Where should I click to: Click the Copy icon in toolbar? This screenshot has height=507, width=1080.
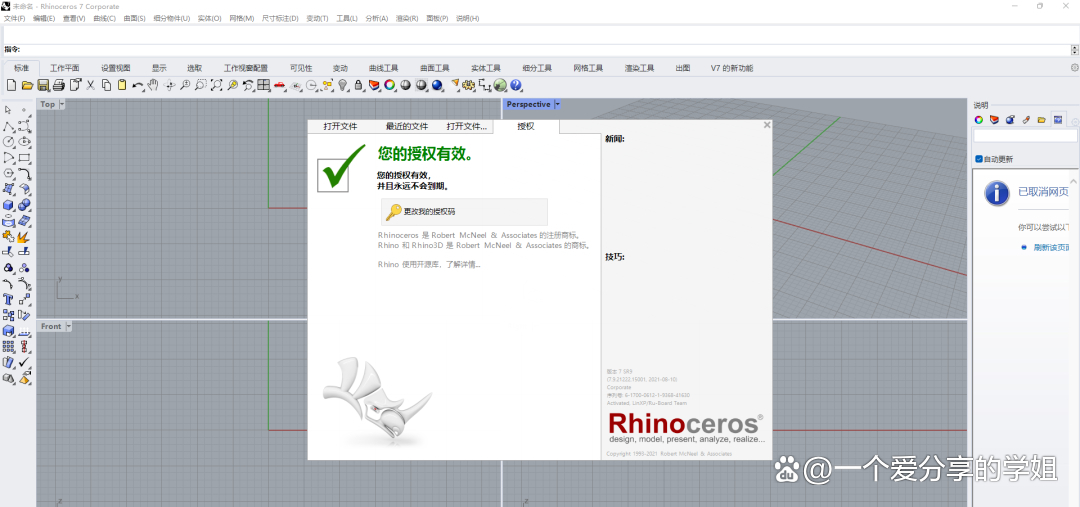point(106,85)
